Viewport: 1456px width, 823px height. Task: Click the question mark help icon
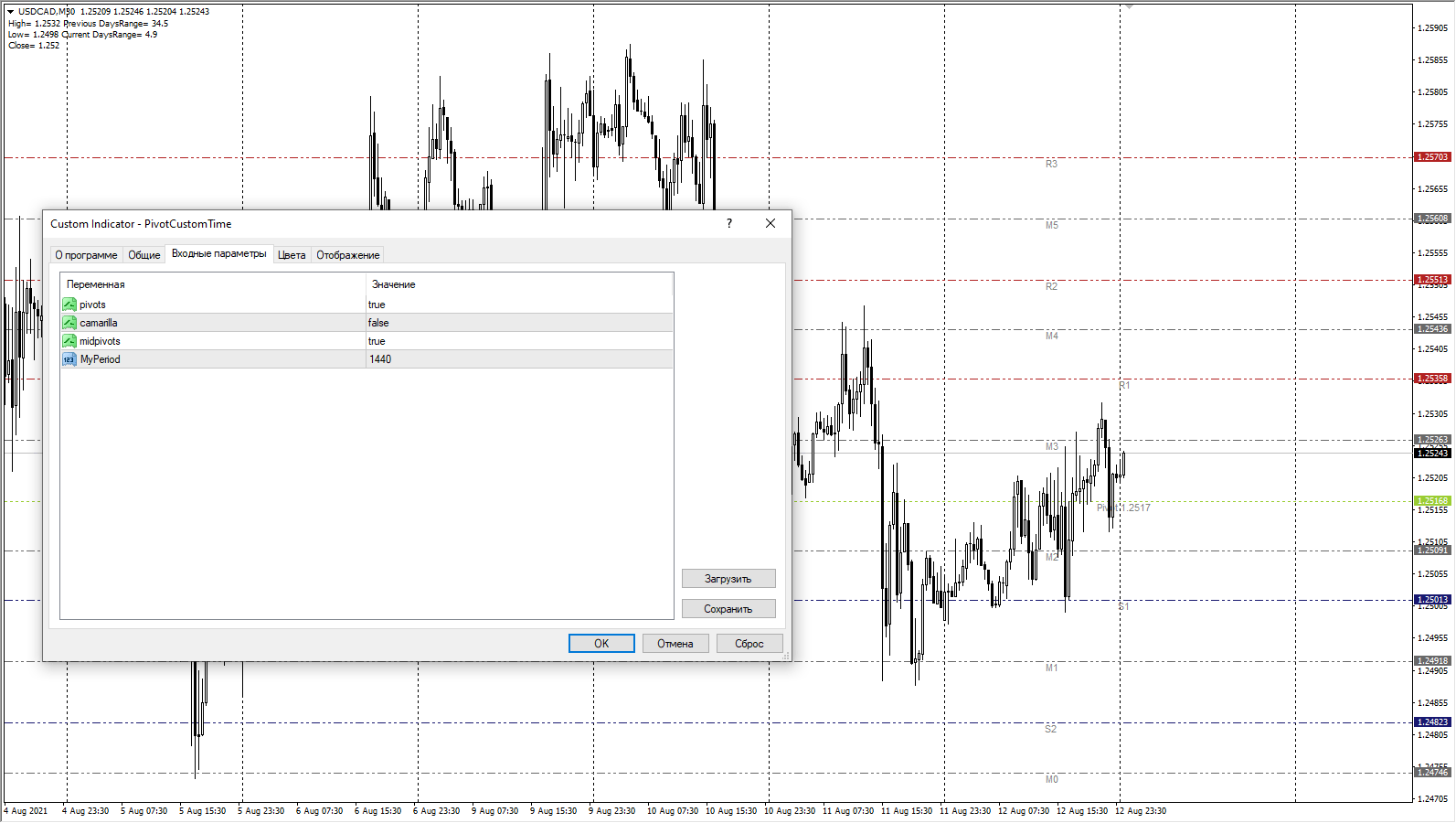728,224
